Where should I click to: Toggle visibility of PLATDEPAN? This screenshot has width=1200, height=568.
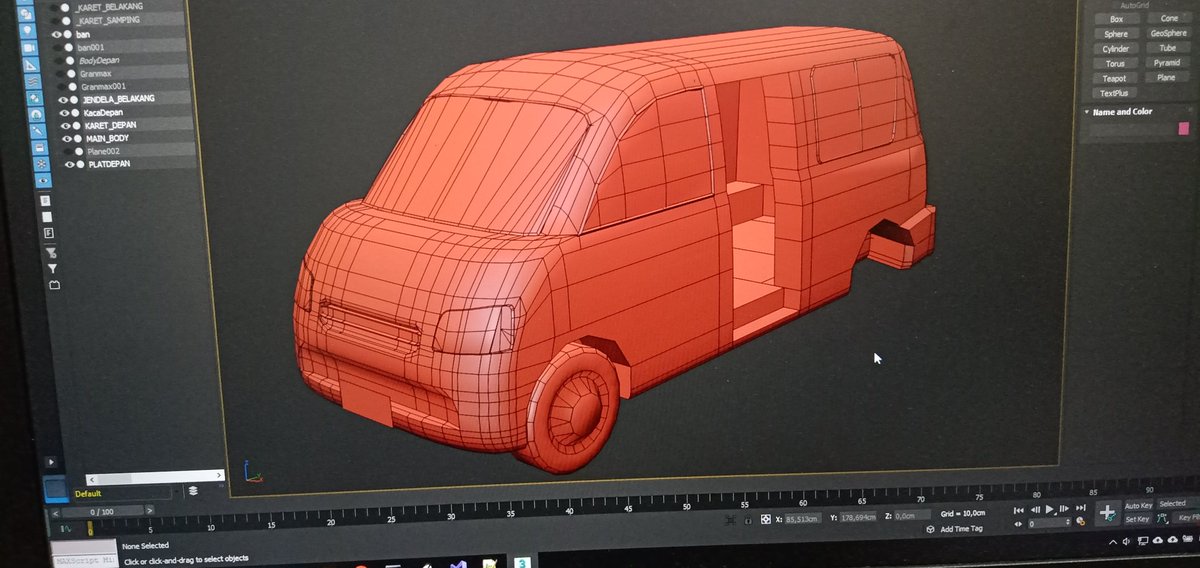(69, 164)
